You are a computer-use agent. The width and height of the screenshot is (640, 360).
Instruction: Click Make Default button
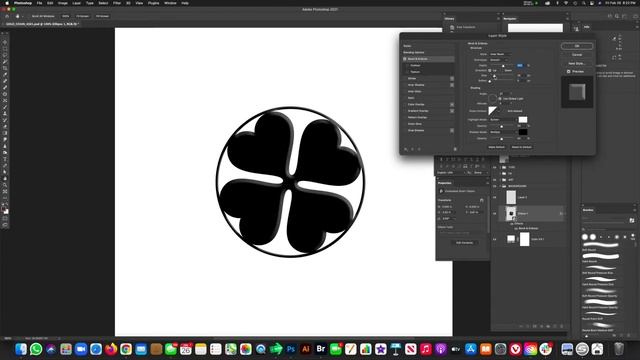[496, 147]
